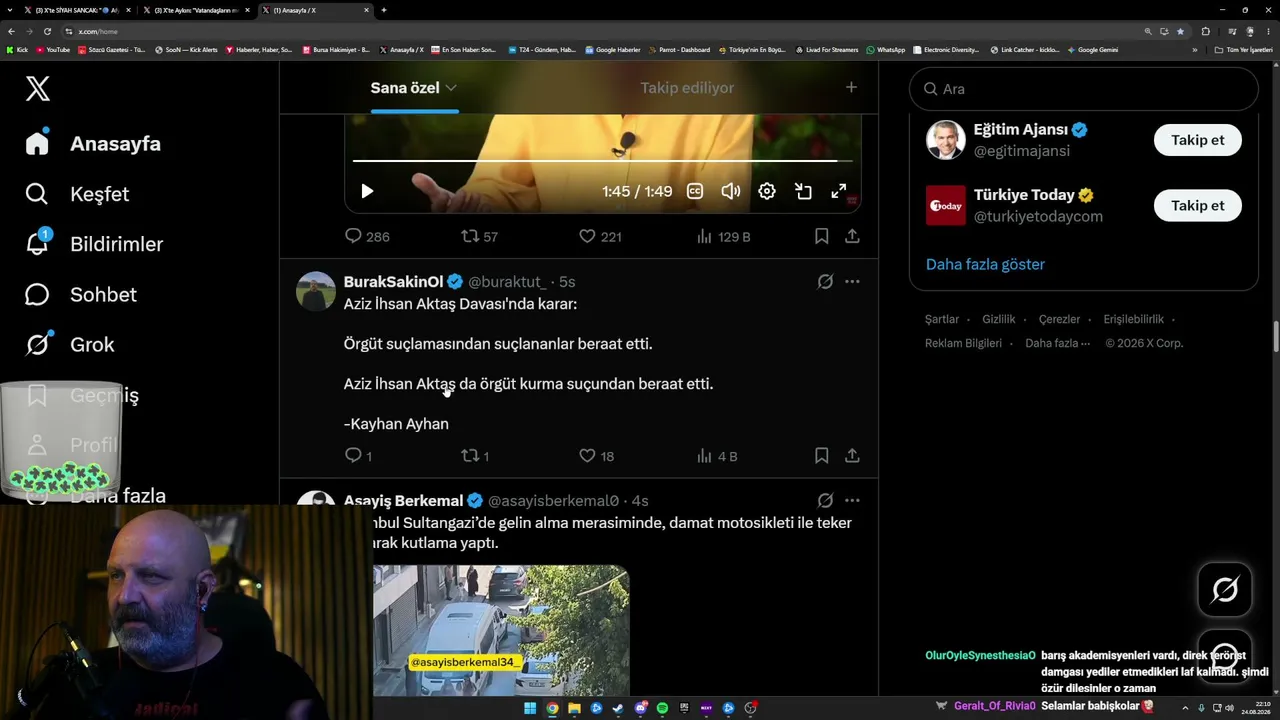Viewport: 1280px width, 720px height.
Task: Play the video in the top post
Action: tap(367, 191)
